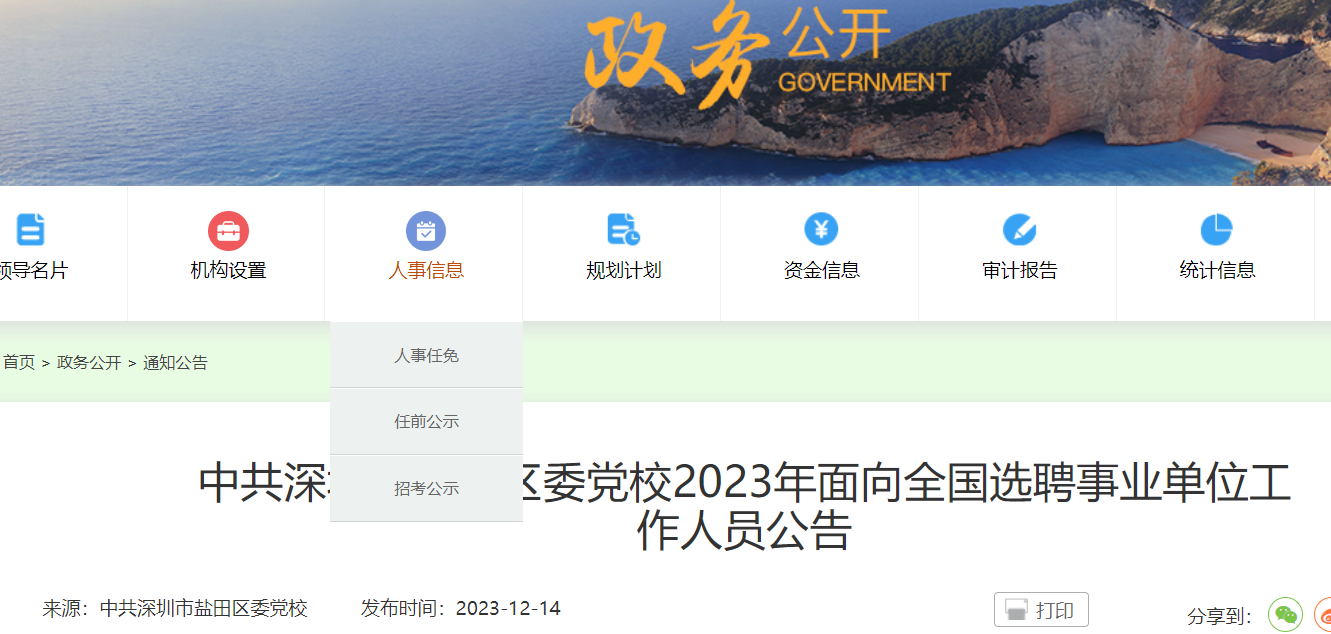Click the 审计报告 pen icon
The width and height of the screenshot is (1331, 634).
pyautogui.click(x=1019, y=230)
